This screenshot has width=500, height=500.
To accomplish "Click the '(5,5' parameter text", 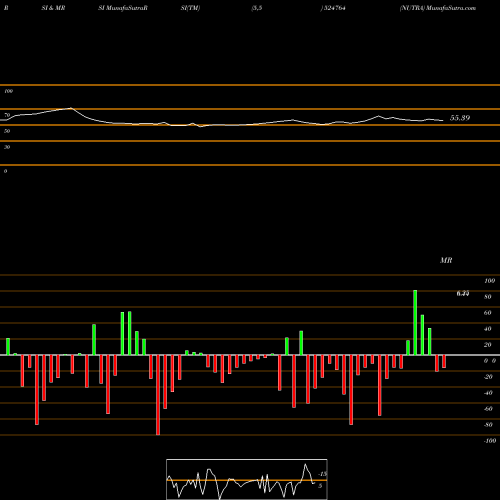I will (x=257, y=8).
